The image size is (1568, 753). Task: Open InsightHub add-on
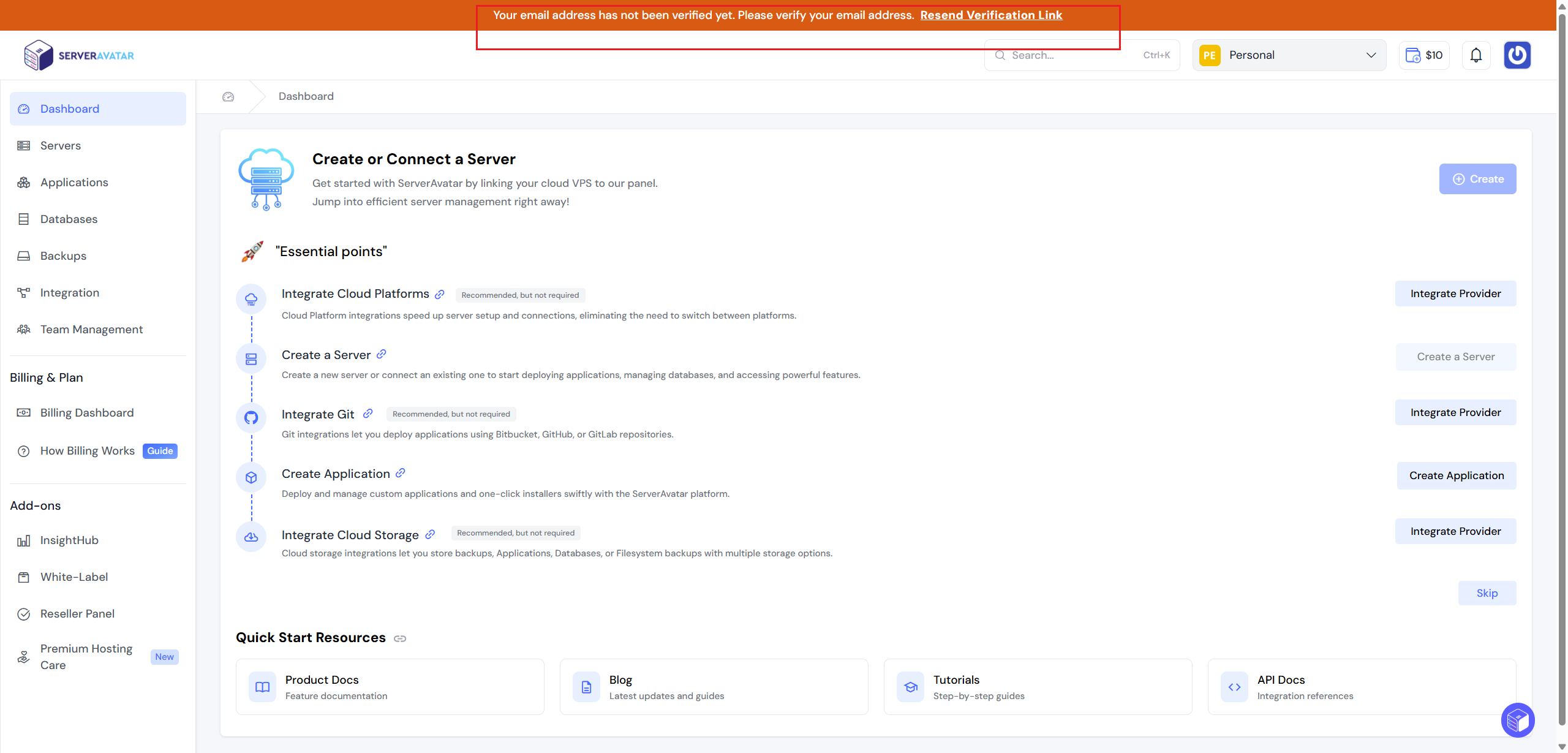click(98, 540)
